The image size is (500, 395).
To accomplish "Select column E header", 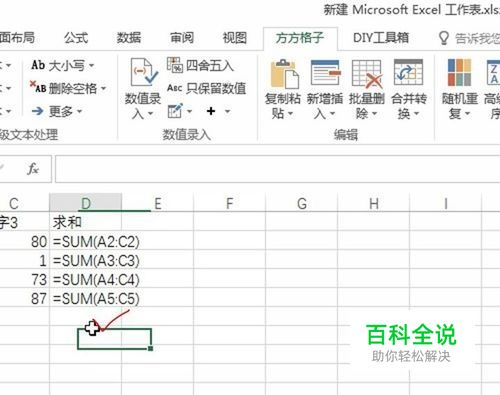I will coord(158,203).
